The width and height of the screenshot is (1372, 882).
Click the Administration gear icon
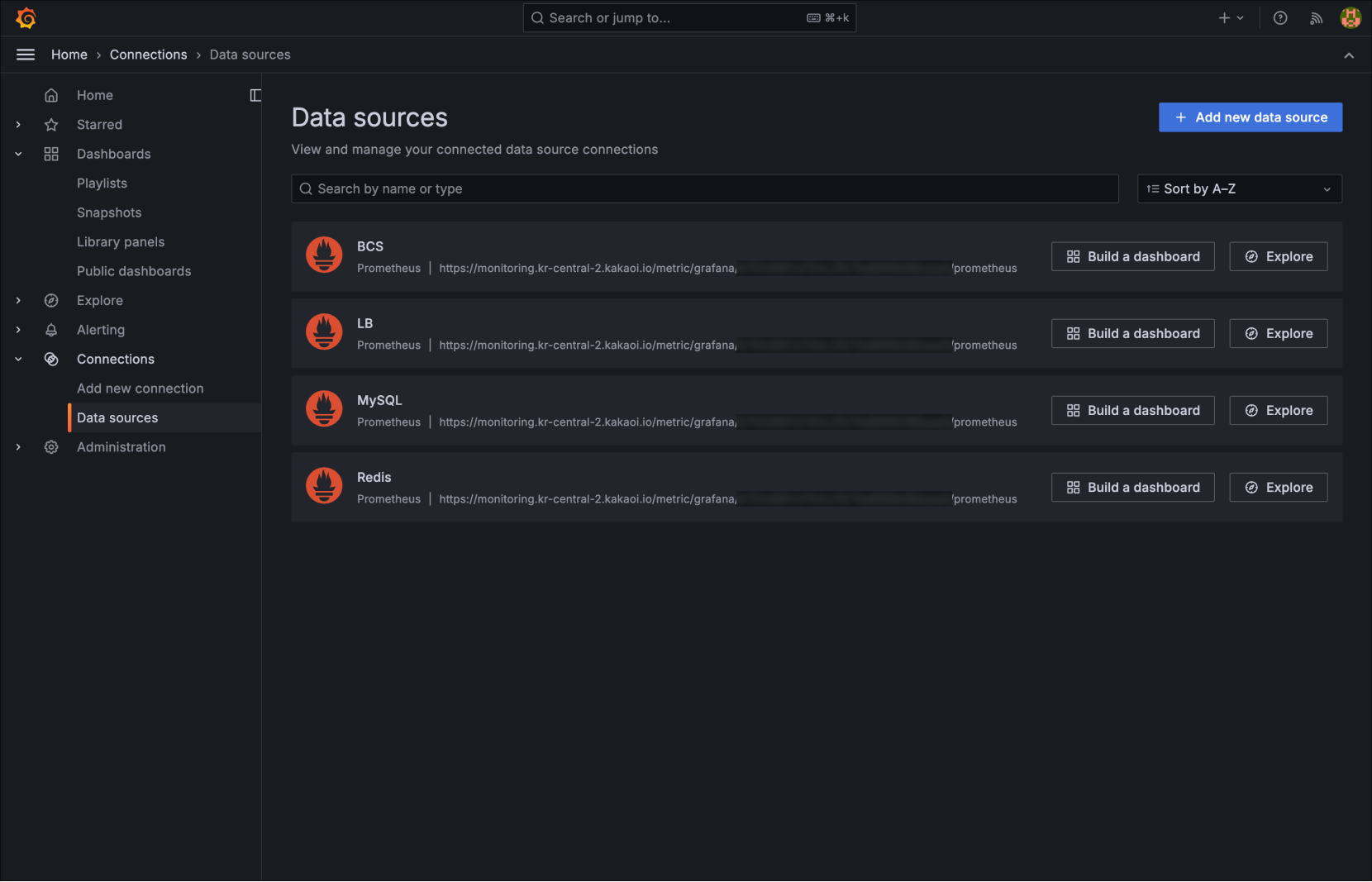tap(51, 447)
